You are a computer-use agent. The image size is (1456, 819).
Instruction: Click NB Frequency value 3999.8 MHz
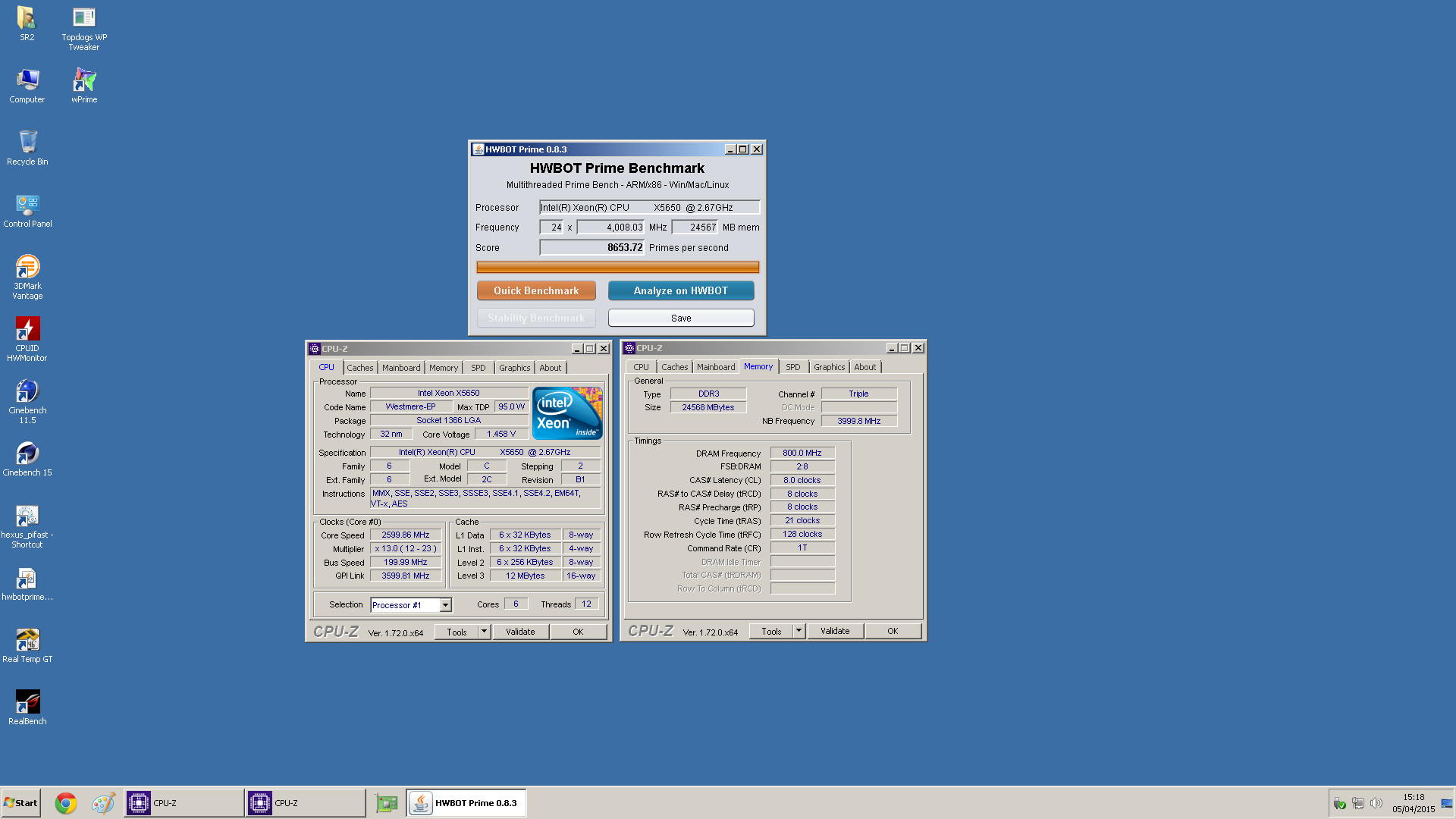tap(858, 421)
